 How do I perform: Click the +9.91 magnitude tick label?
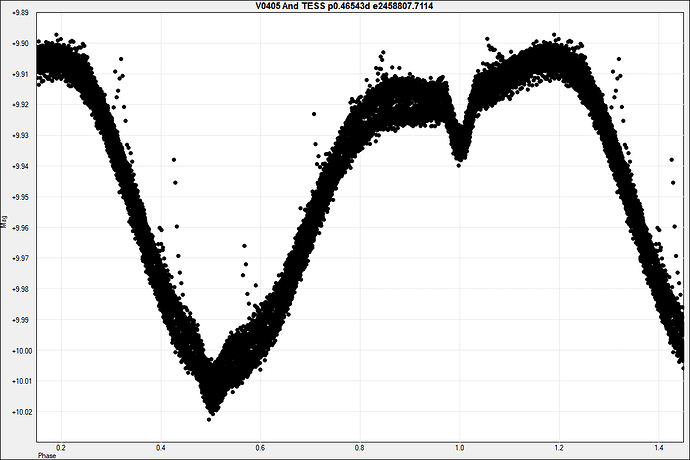coord(20,74)
